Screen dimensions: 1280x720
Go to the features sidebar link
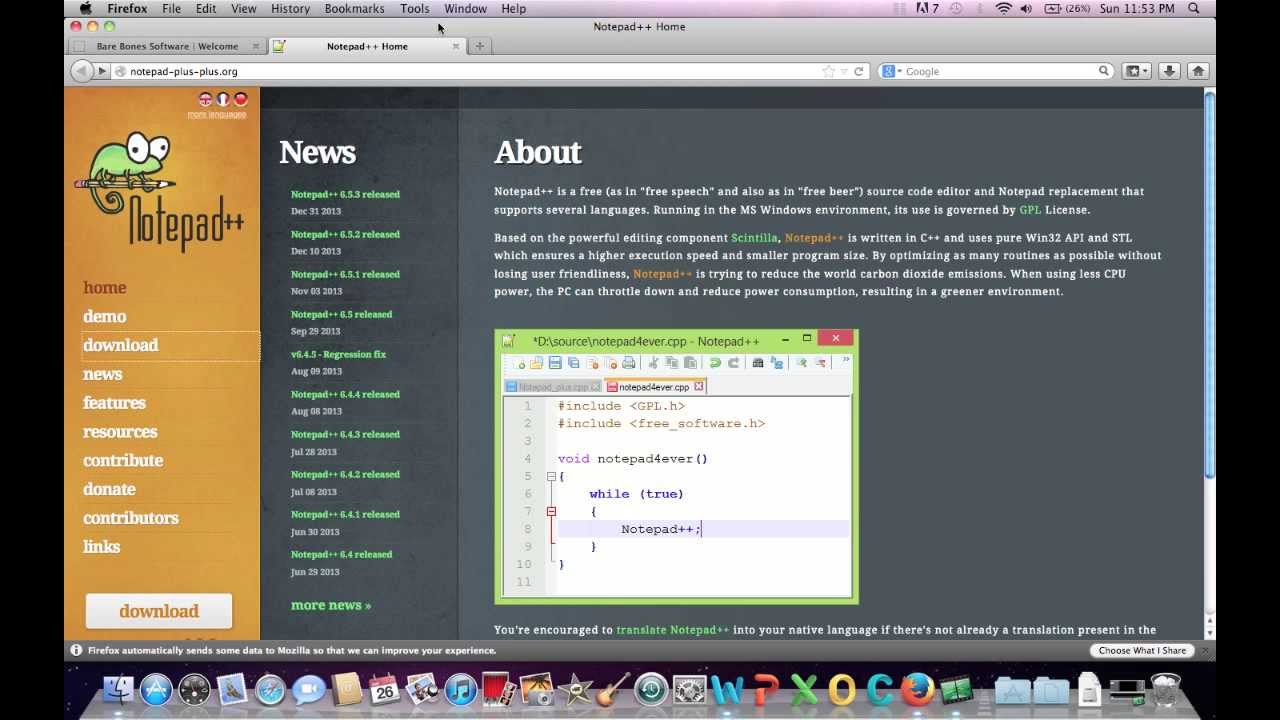click(x=114, y=402)
